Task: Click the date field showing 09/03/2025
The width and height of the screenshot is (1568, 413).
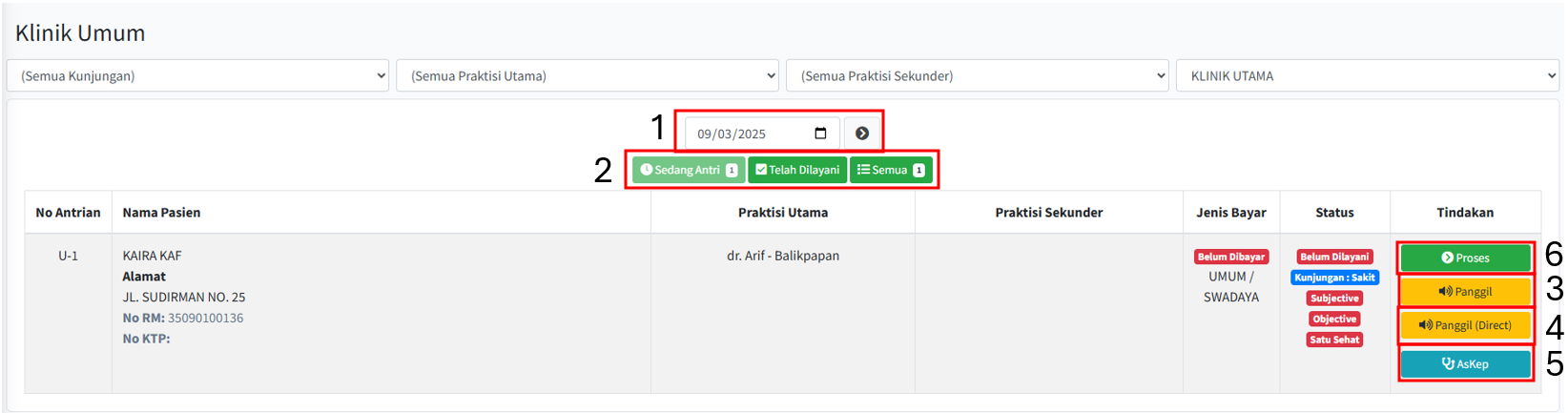Action: coord(749,134)
